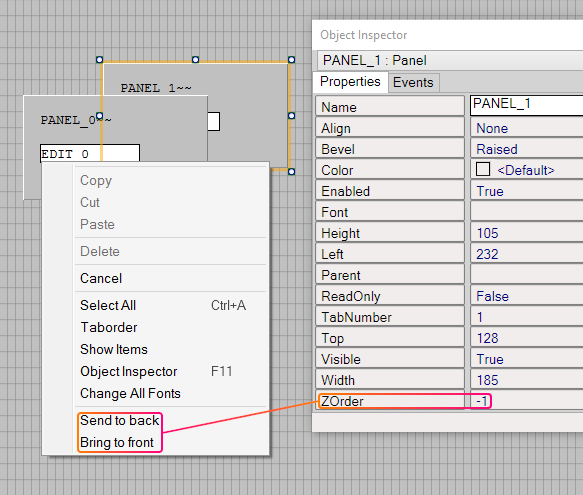Image resolution: width=583 pixels, height=495 pixels.
Task: Select the Width property label
Action: click(390, 380)
